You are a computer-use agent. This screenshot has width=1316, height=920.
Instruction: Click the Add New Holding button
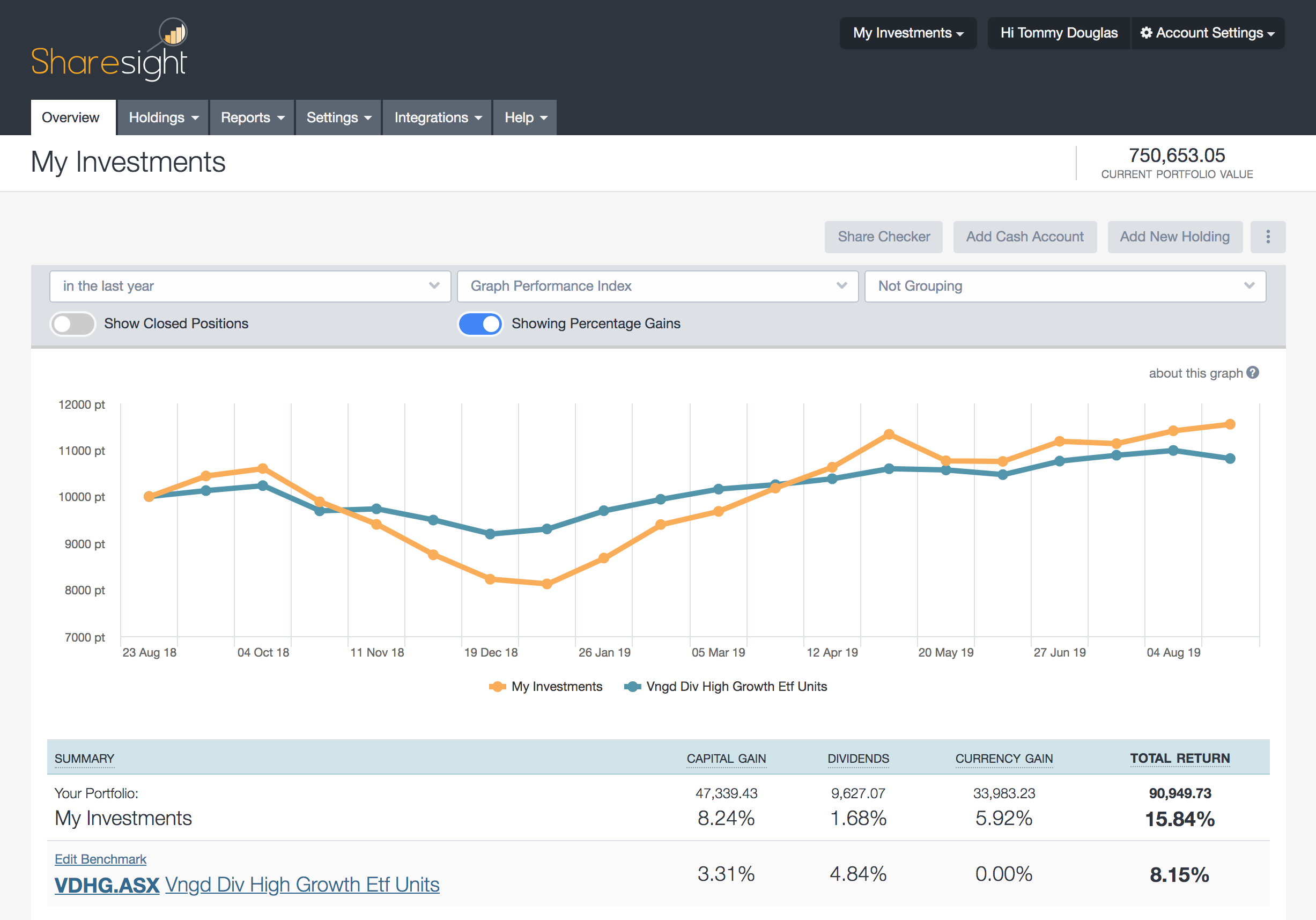[1174, 237]
